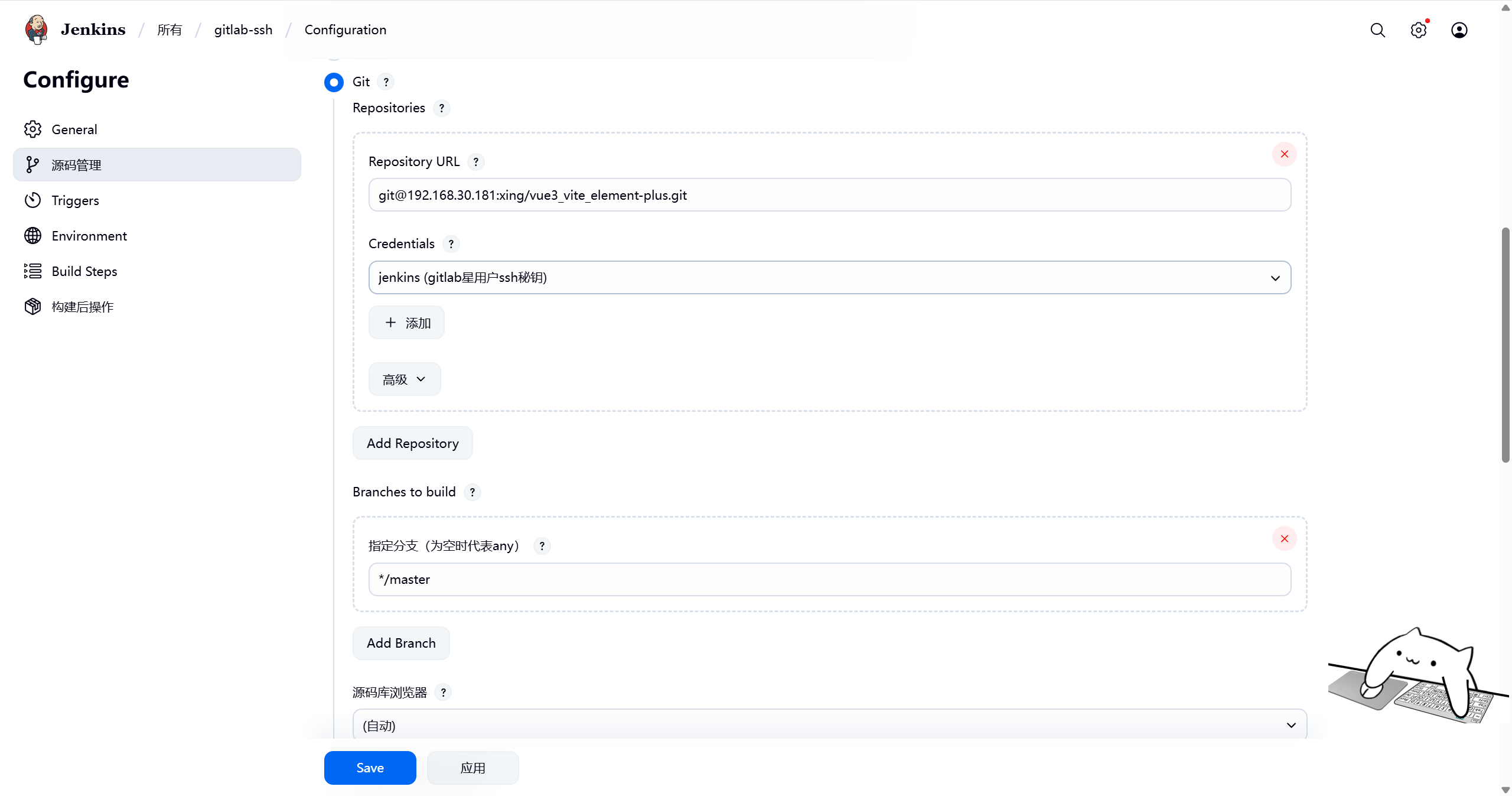This screenshot has width=1512, height=796.
Task: Click Add Repository button
Action: pos(413,443)
